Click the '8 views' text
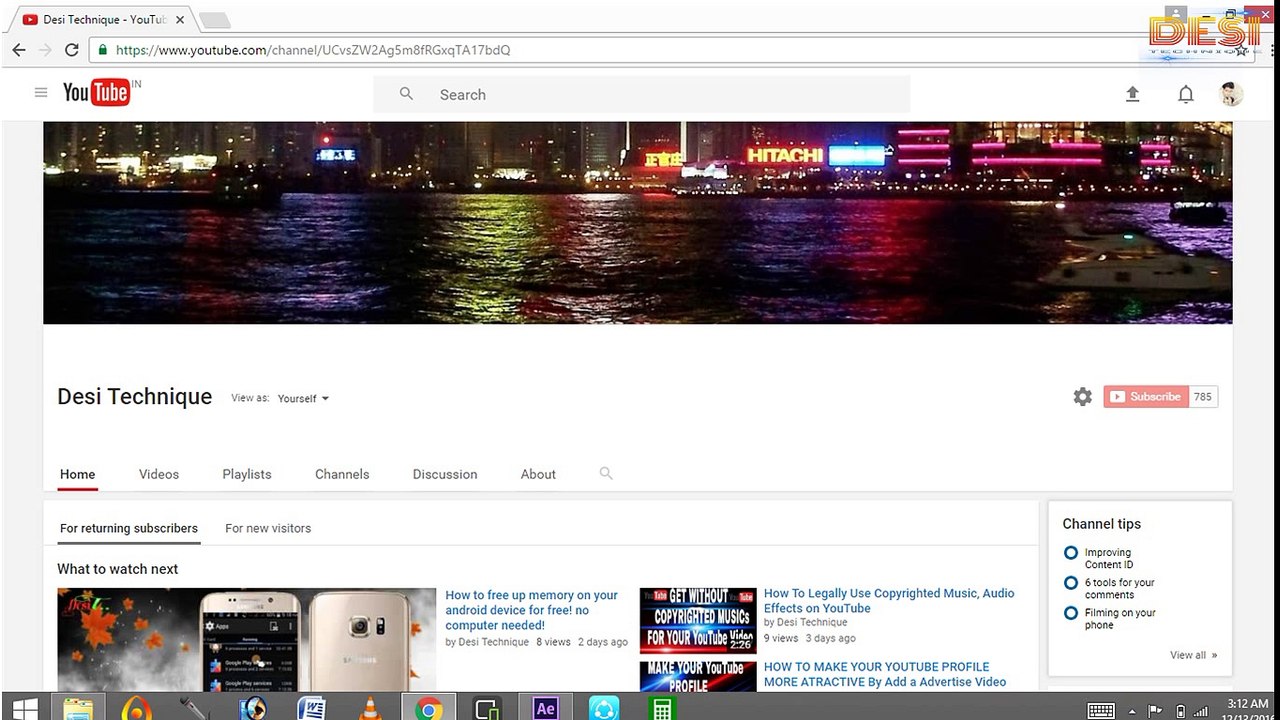The height and width of the screenshot is (720, 1280). (x=553, y=642)
